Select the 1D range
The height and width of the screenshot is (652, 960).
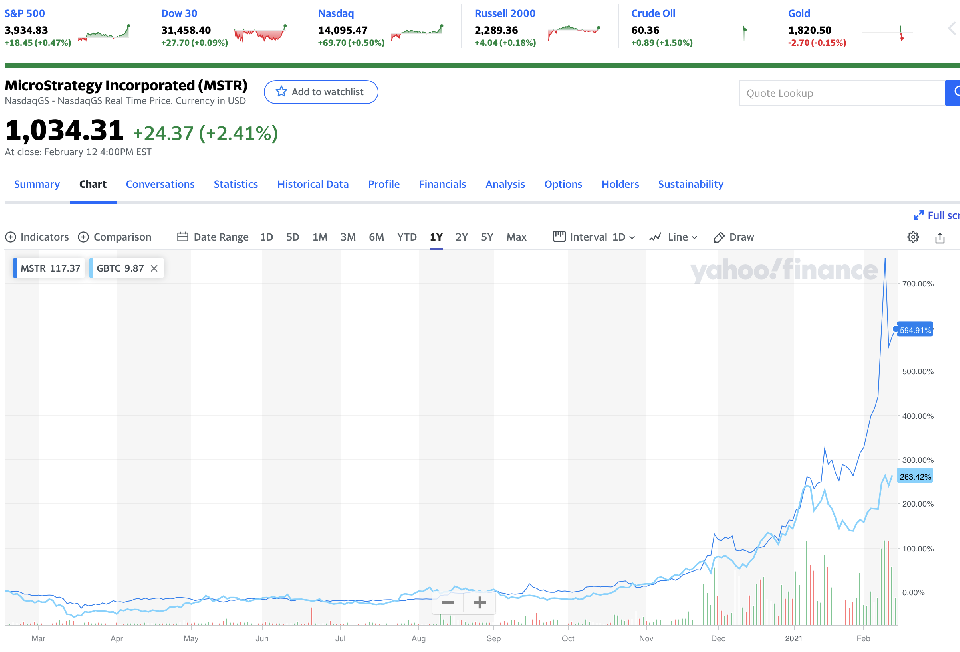(266, 237)
